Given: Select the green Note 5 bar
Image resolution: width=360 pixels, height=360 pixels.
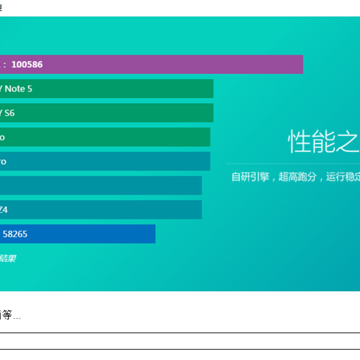Looking at the screenshot, I should pos(107,89).
